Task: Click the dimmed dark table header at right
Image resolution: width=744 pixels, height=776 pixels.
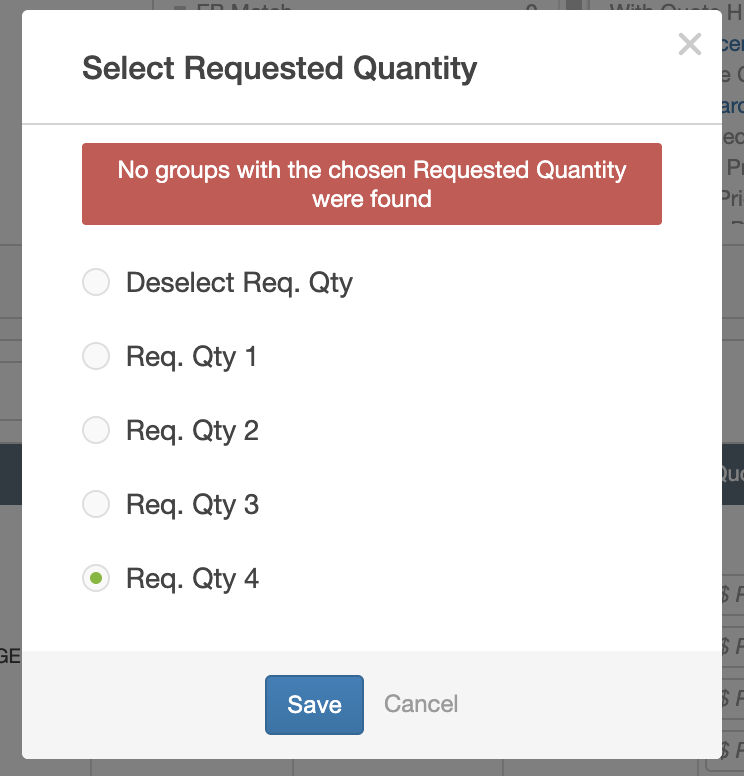Action: click(x=732, y=474)
